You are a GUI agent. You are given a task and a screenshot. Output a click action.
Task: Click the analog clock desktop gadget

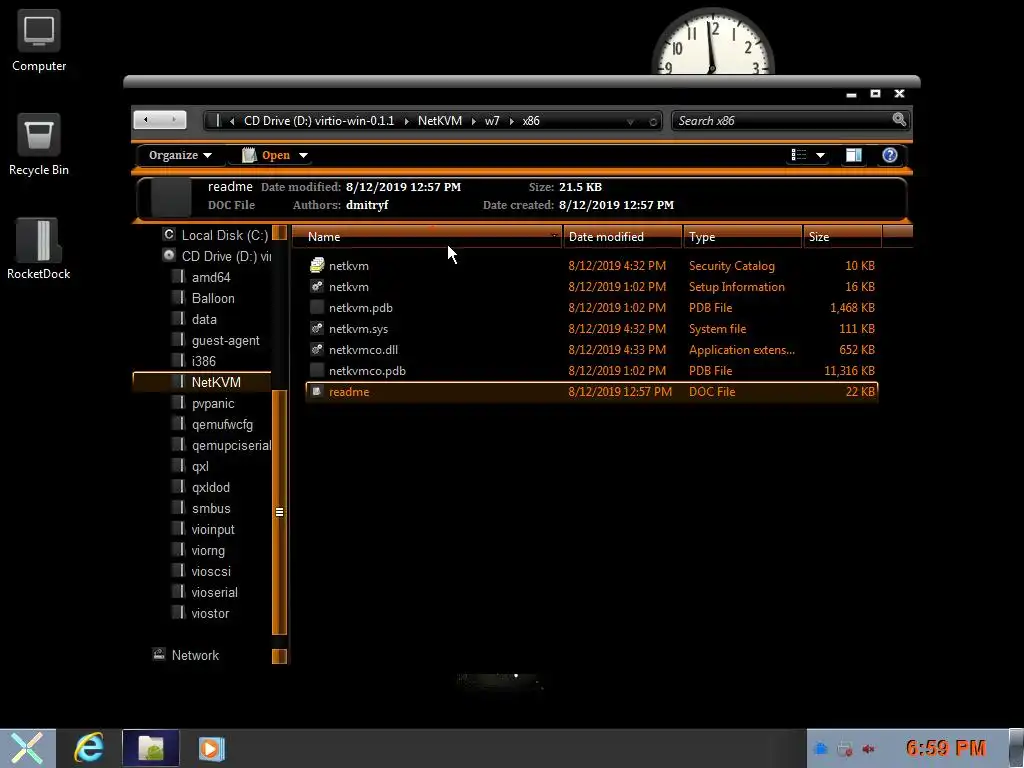coord(712,40)
